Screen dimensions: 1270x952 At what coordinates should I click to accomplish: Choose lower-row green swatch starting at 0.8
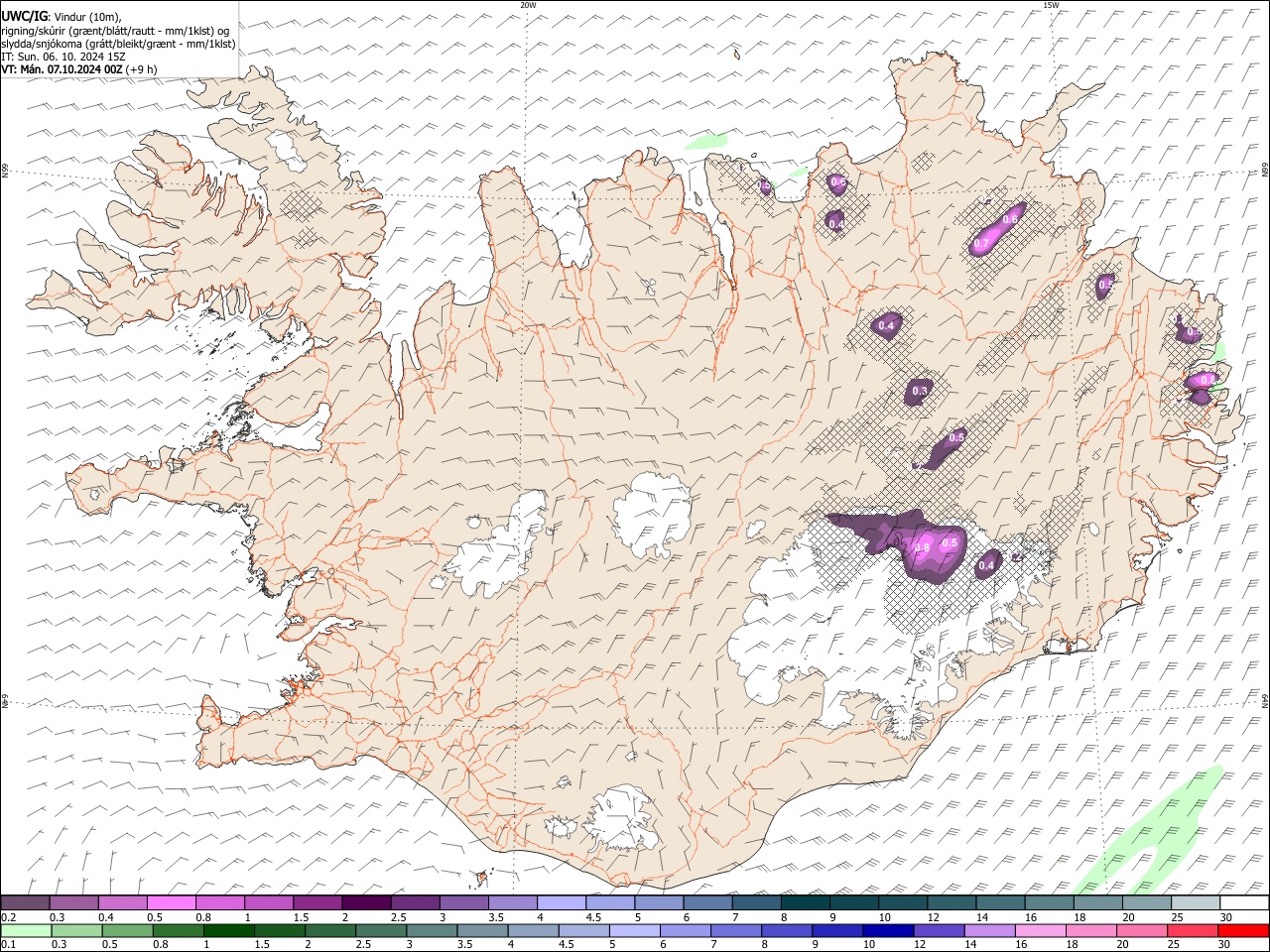pyautogui.click(x=178, y=931)
